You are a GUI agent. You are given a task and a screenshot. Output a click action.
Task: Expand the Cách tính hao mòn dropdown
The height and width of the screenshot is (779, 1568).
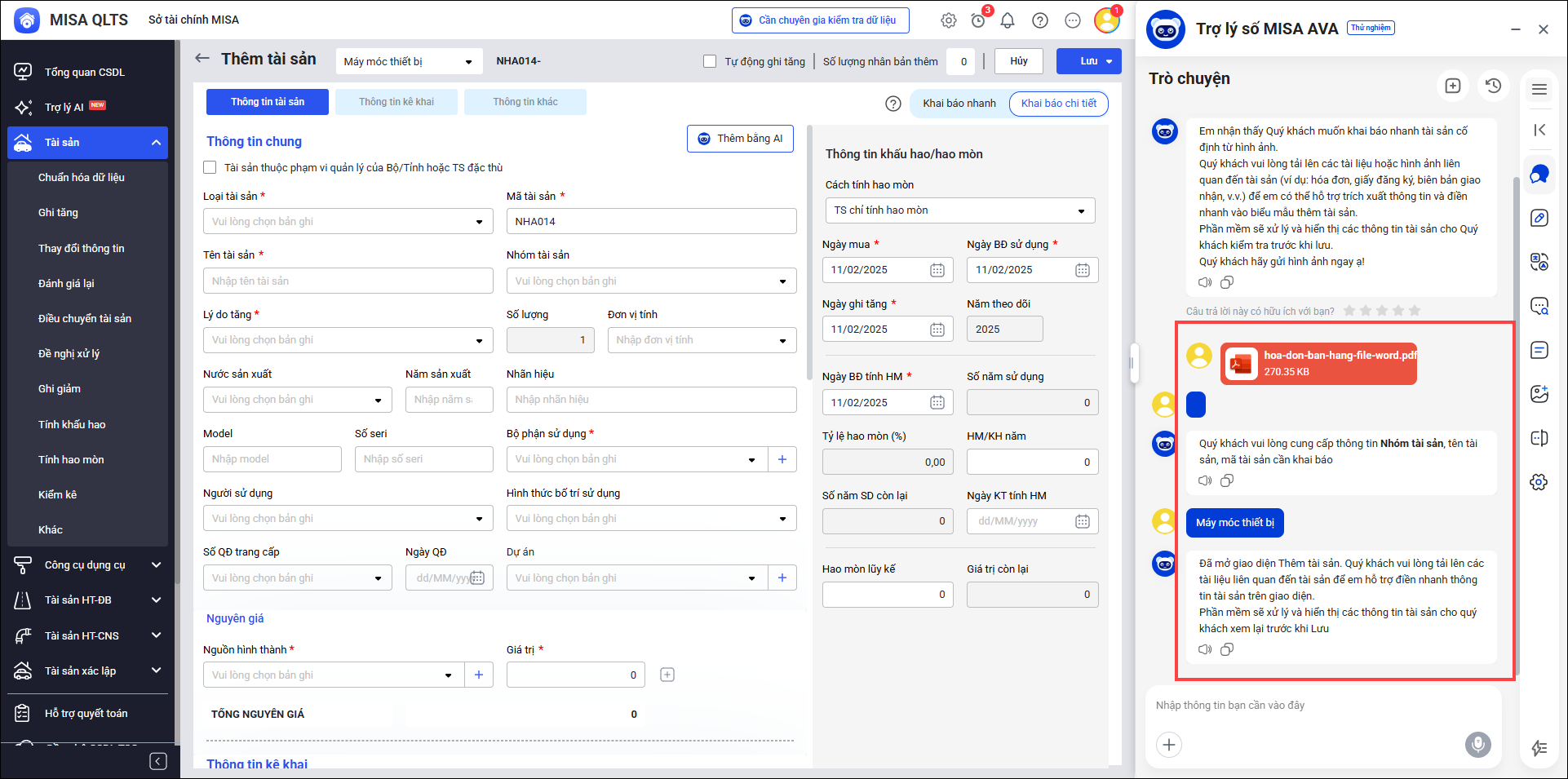(959, 210)
